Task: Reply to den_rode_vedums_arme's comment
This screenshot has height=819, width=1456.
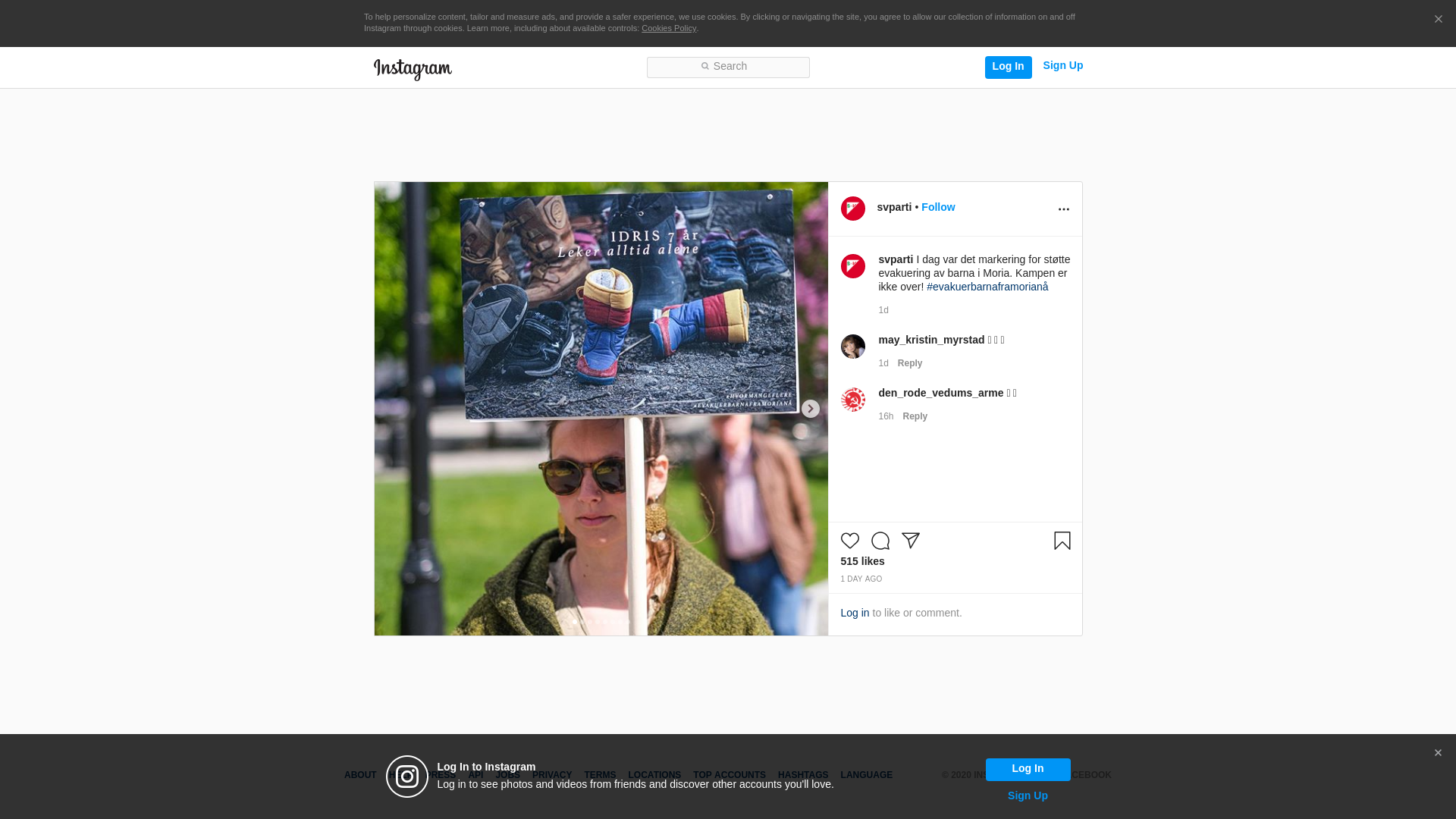Action: [915, 416]
